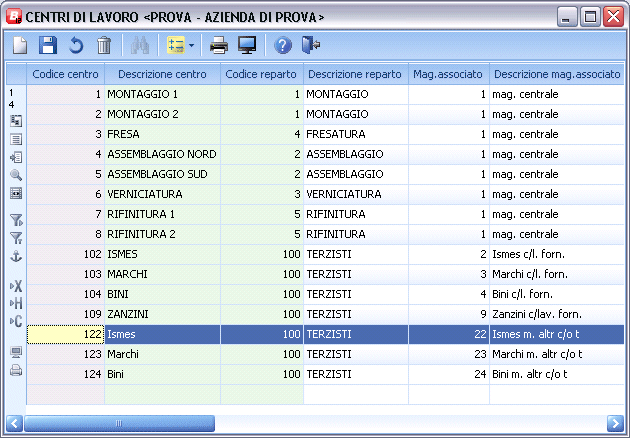Click the Bini cell in row 124
Viewport: 630px width, 438px height.
coord(162,374)
